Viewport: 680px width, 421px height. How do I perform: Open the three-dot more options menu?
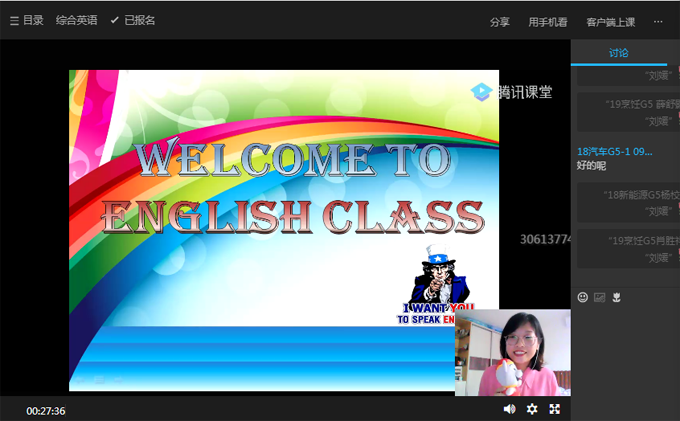658,22
